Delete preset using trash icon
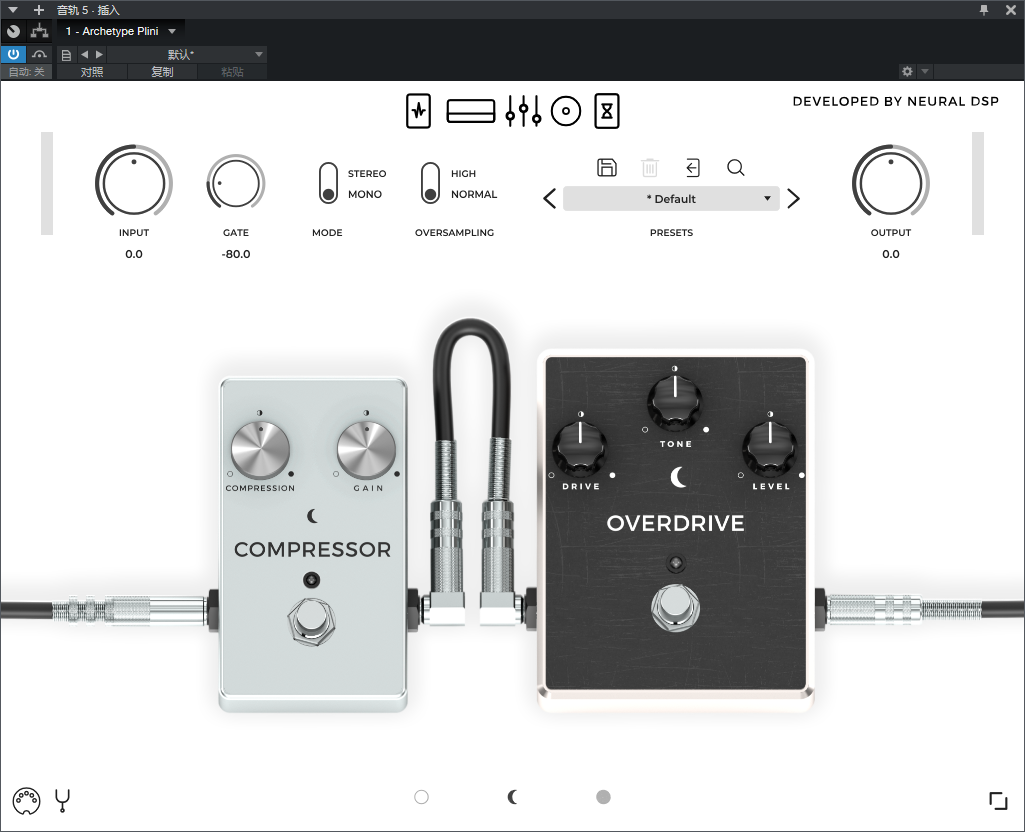Viewport: 1025px width, 832px height. coord(650,168)
